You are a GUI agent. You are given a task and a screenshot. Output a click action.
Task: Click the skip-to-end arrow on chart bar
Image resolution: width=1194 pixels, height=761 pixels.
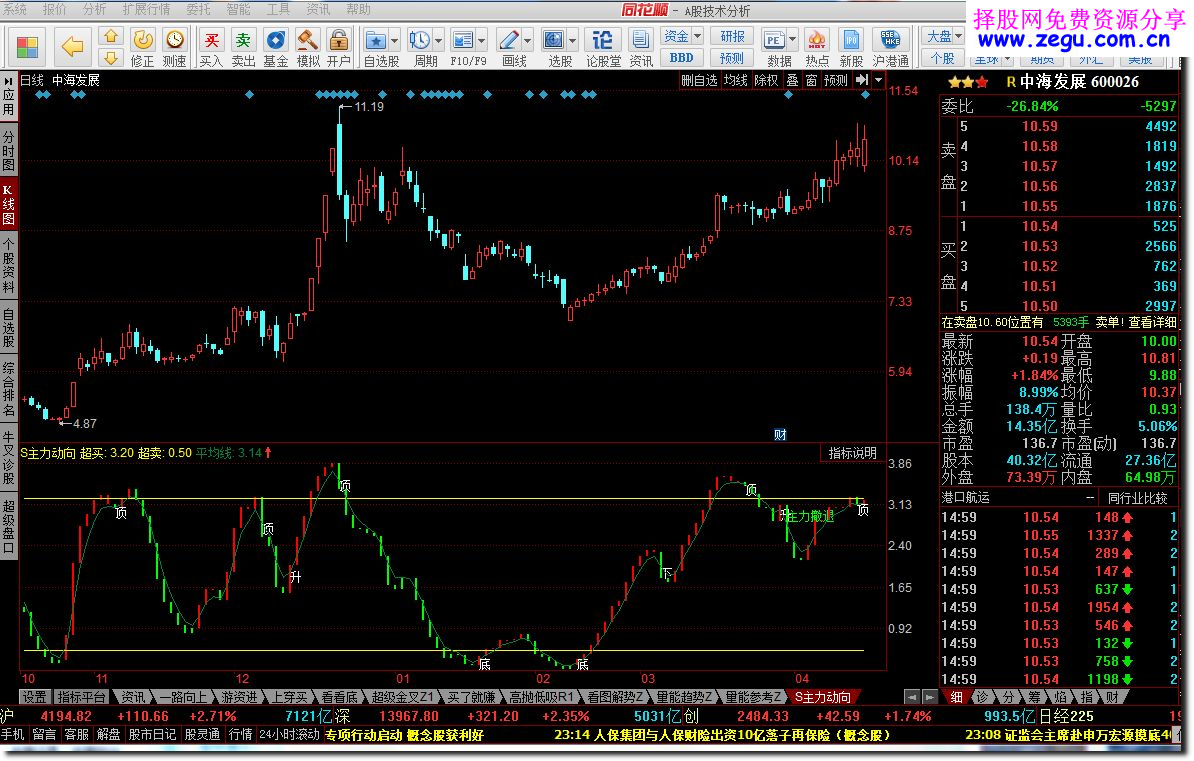862,80
